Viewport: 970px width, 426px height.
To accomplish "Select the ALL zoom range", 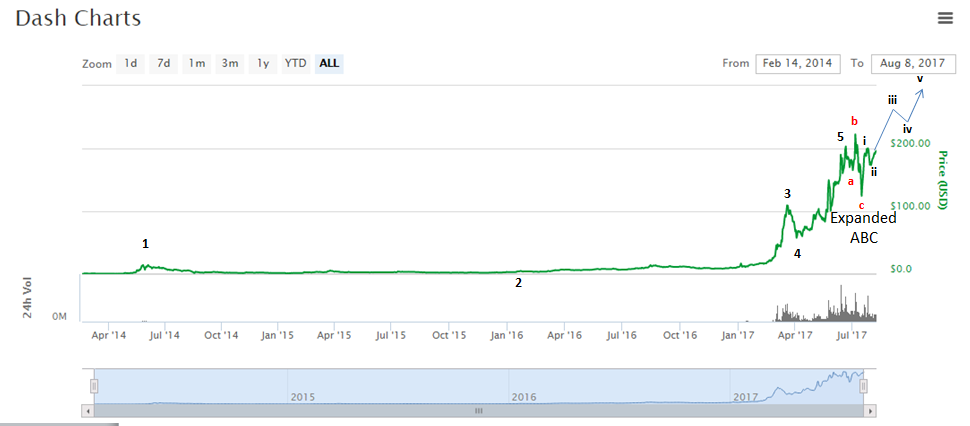I will 329,63.
